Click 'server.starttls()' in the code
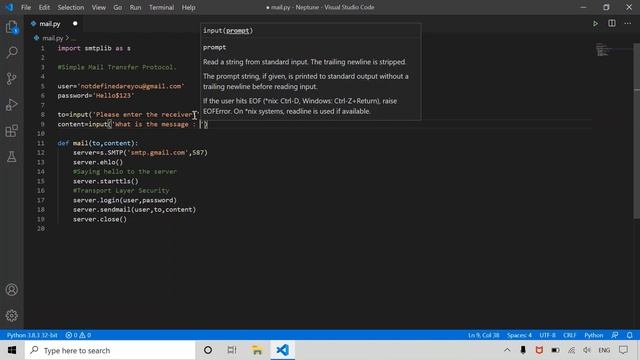The height and width of the screenshot is (360, 640). pyautogui.click(x=106, y=181)
